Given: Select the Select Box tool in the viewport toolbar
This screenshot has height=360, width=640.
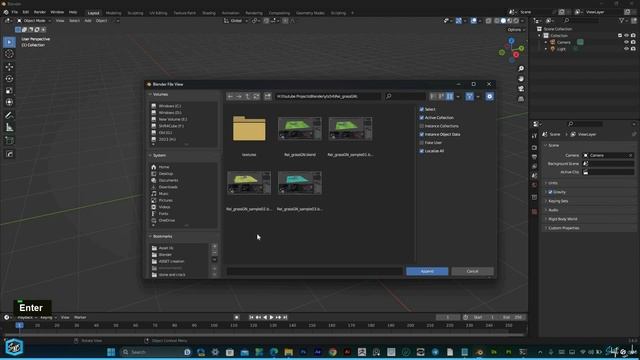Looking at the screenshot, I should click(x=9, y=42).
